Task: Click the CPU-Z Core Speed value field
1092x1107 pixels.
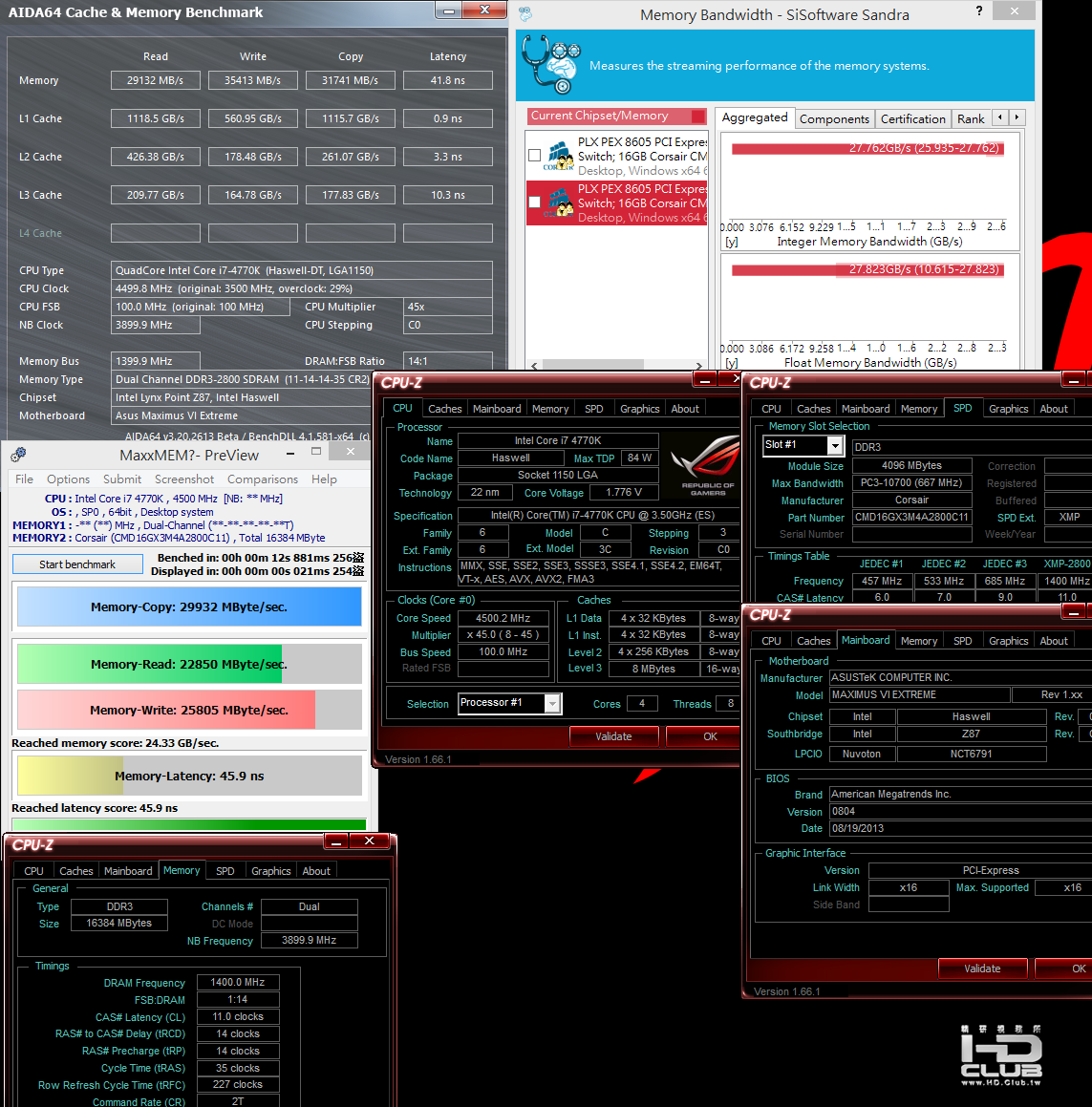Action: pyautogui.click(x=503, y=618)
